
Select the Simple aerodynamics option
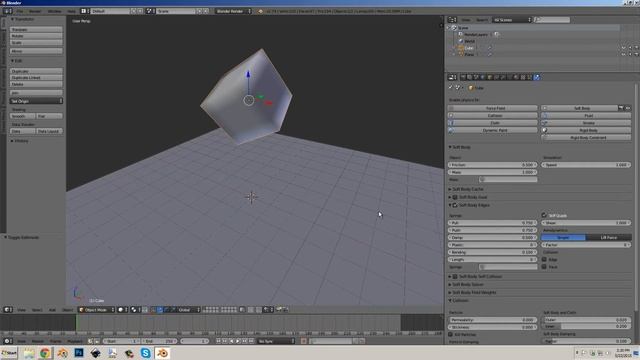[563, 238]
